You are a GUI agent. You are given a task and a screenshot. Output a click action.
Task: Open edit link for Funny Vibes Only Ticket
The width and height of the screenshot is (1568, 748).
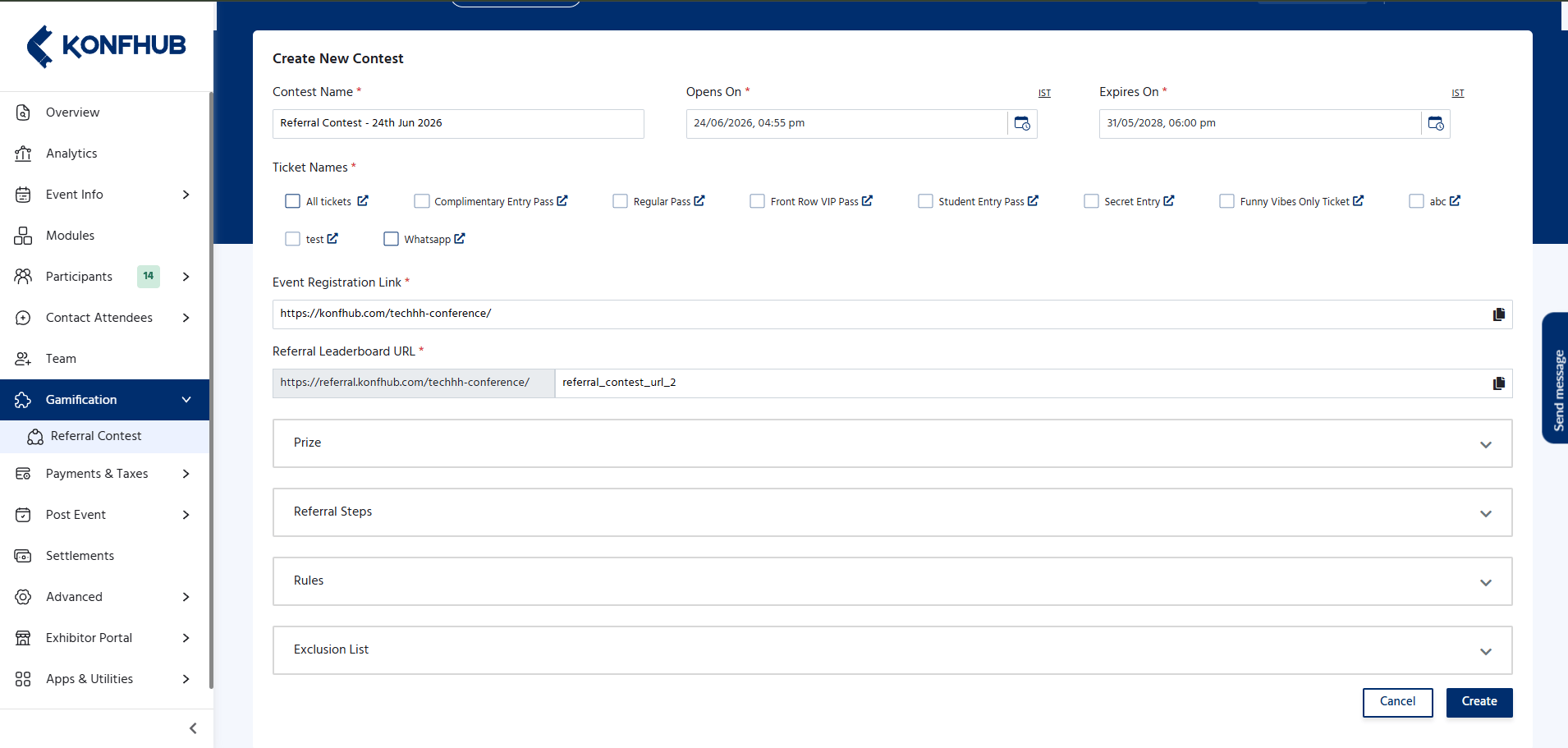point(1359,200)
